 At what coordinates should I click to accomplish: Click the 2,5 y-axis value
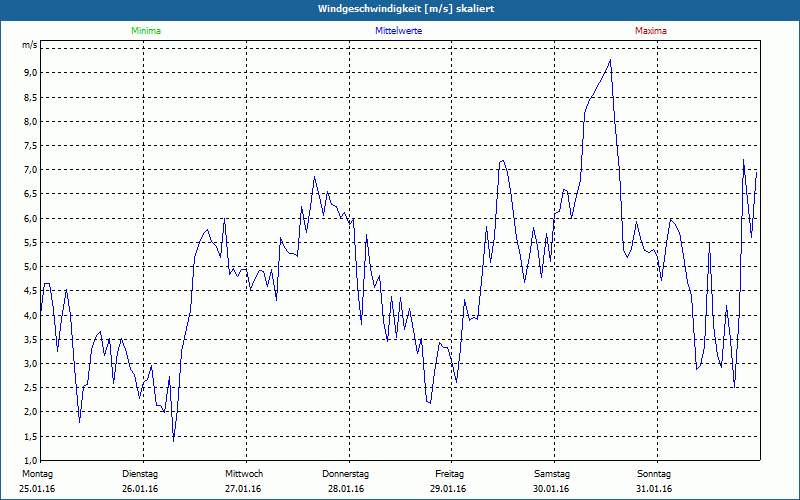pyautogui.click(x=30, y=388)
